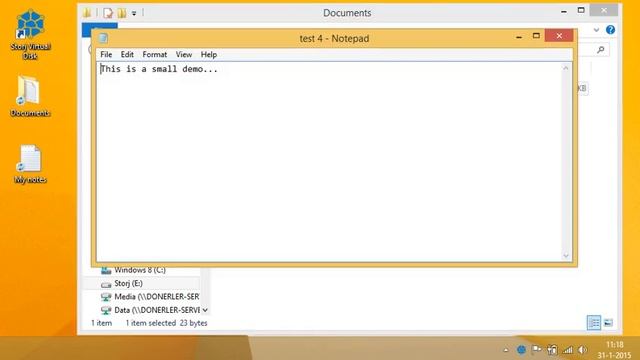Show hidden system tray icons

[x=506, y=350]
